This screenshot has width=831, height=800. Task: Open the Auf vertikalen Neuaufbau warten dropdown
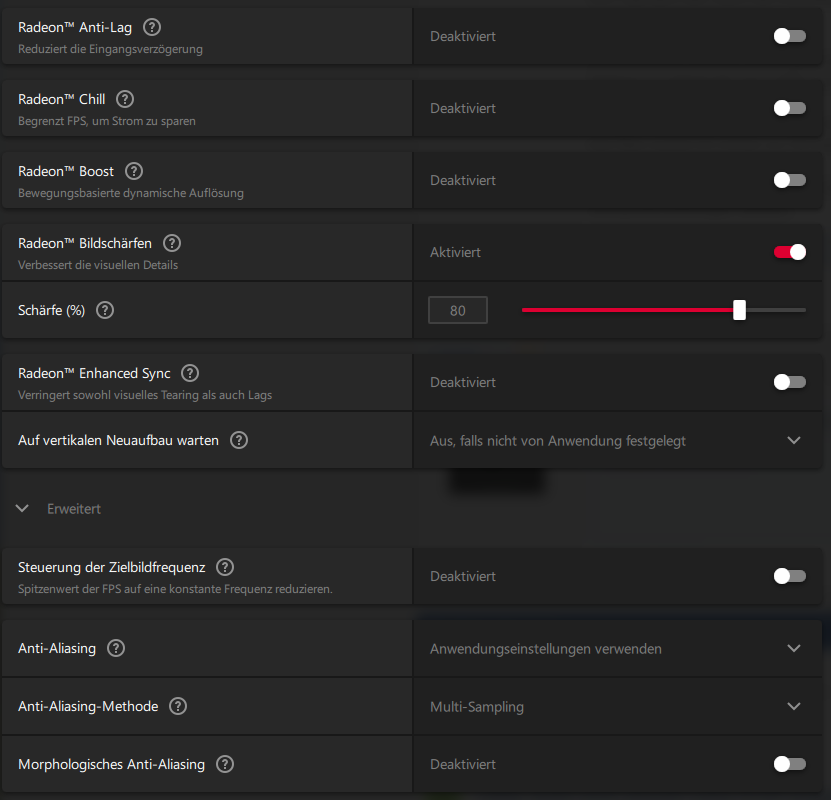(x=617, y=440)
